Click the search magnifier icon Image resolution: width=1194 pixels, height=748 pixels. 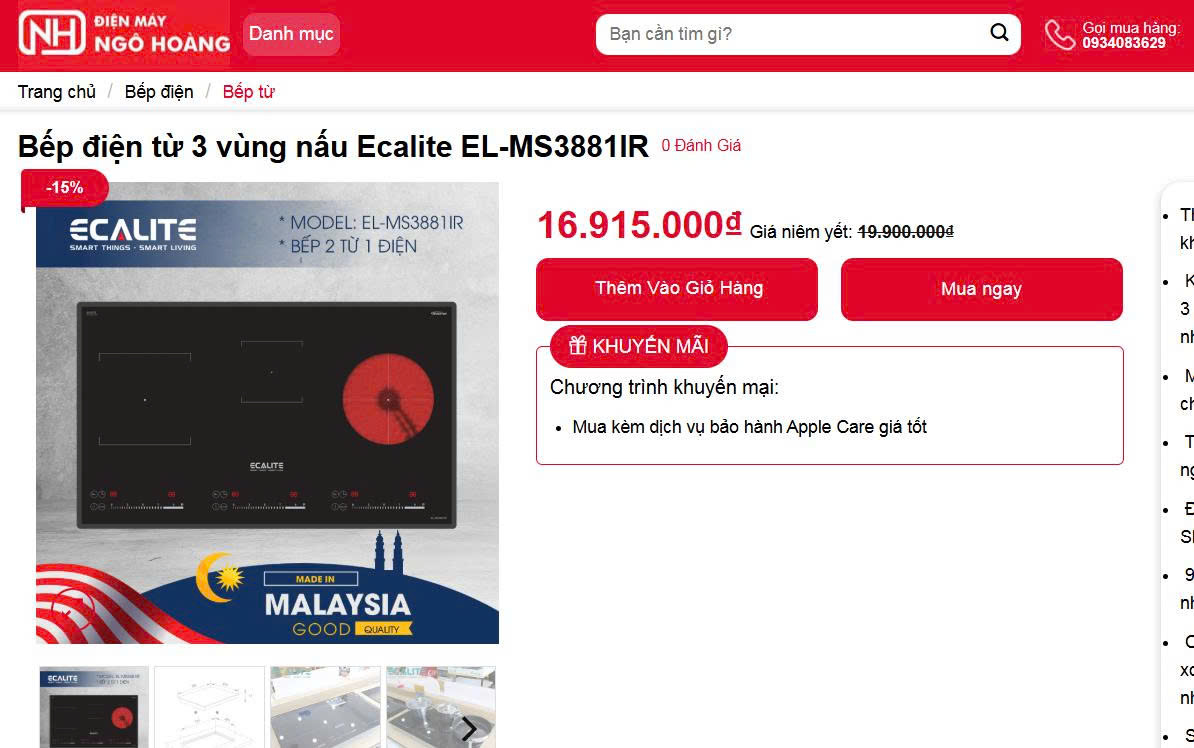tap(999, 33)
